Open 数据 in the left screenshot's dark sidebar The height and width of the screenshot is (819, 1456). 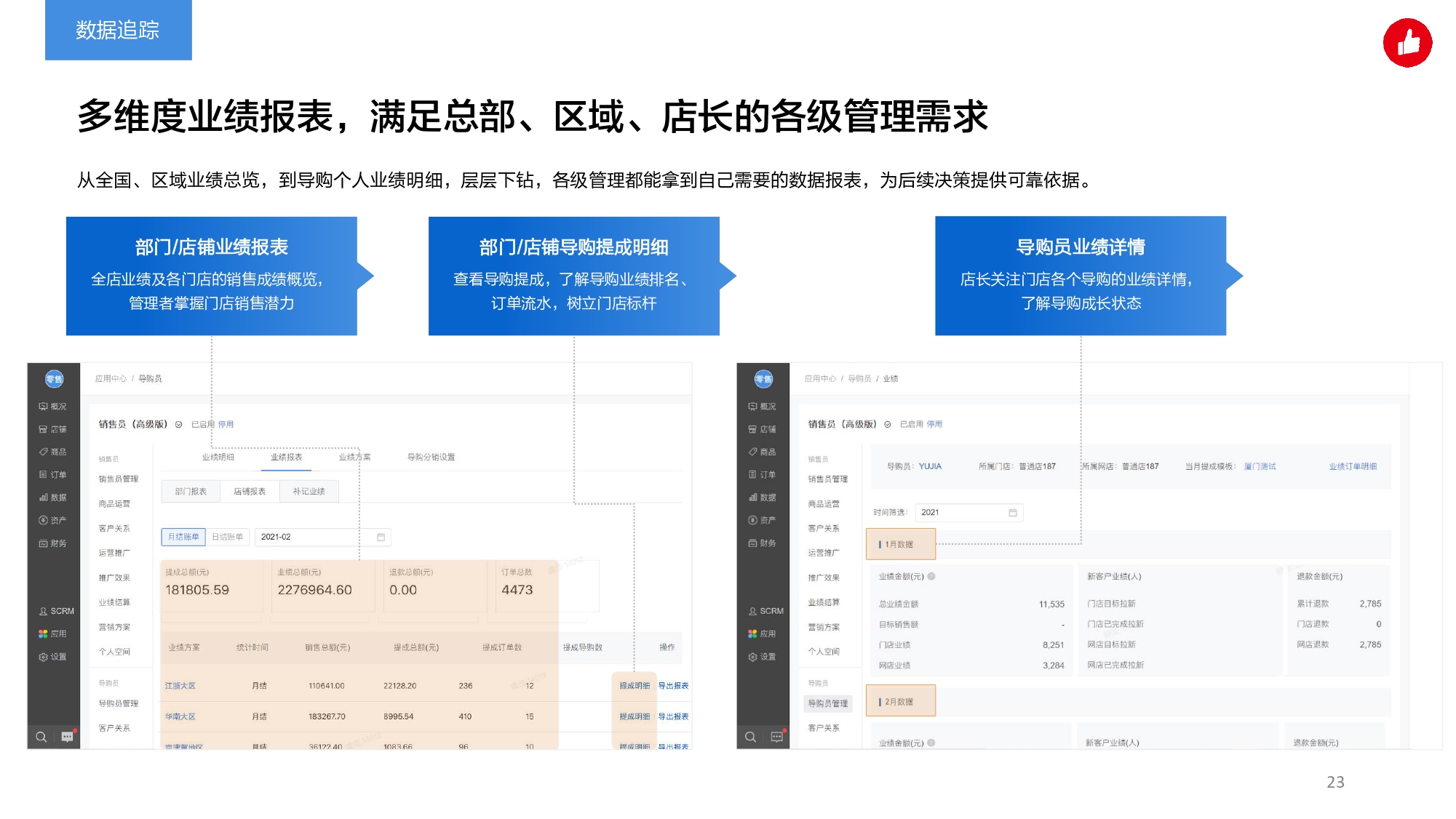coord(52,498)
